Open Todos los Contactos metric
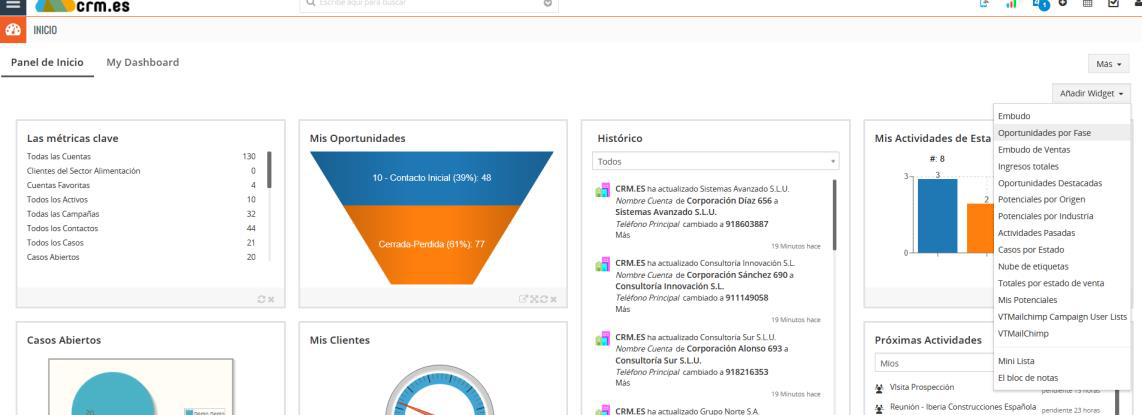 [x=63, y=229]
